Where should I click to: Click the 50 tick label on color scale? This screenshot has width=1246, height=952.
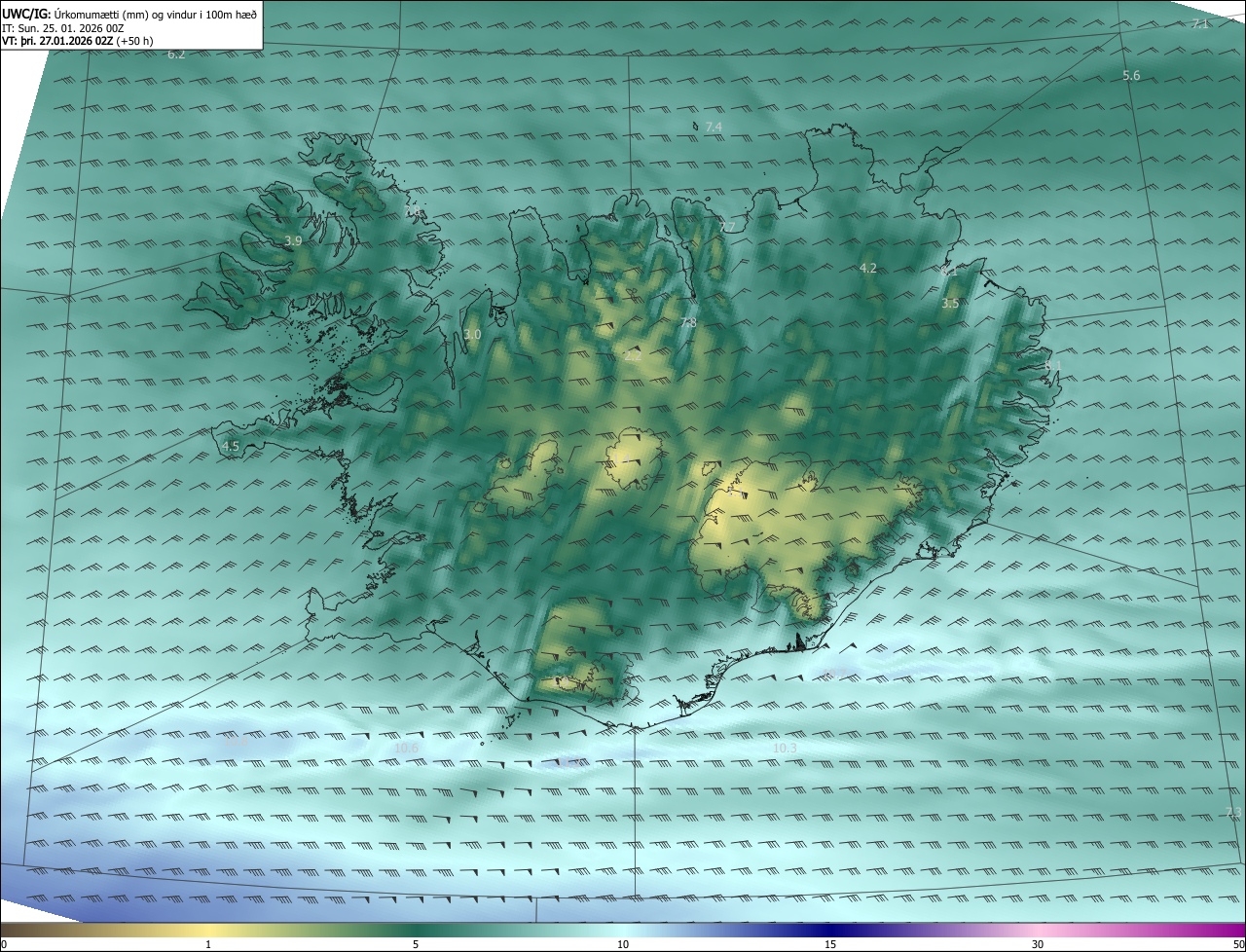tap(1238, 945)
